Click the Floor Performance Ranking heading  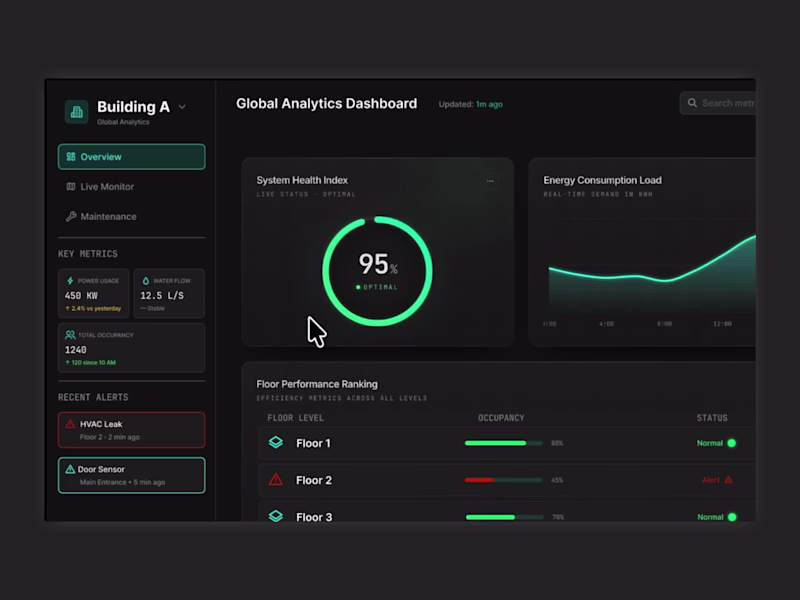[x=317, y=384]
